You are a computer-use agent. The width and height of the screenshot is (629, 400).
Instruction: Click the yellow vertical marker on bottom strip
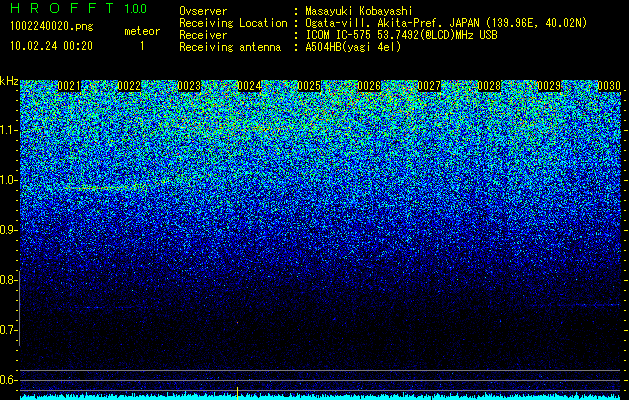(x=237, y=393)
